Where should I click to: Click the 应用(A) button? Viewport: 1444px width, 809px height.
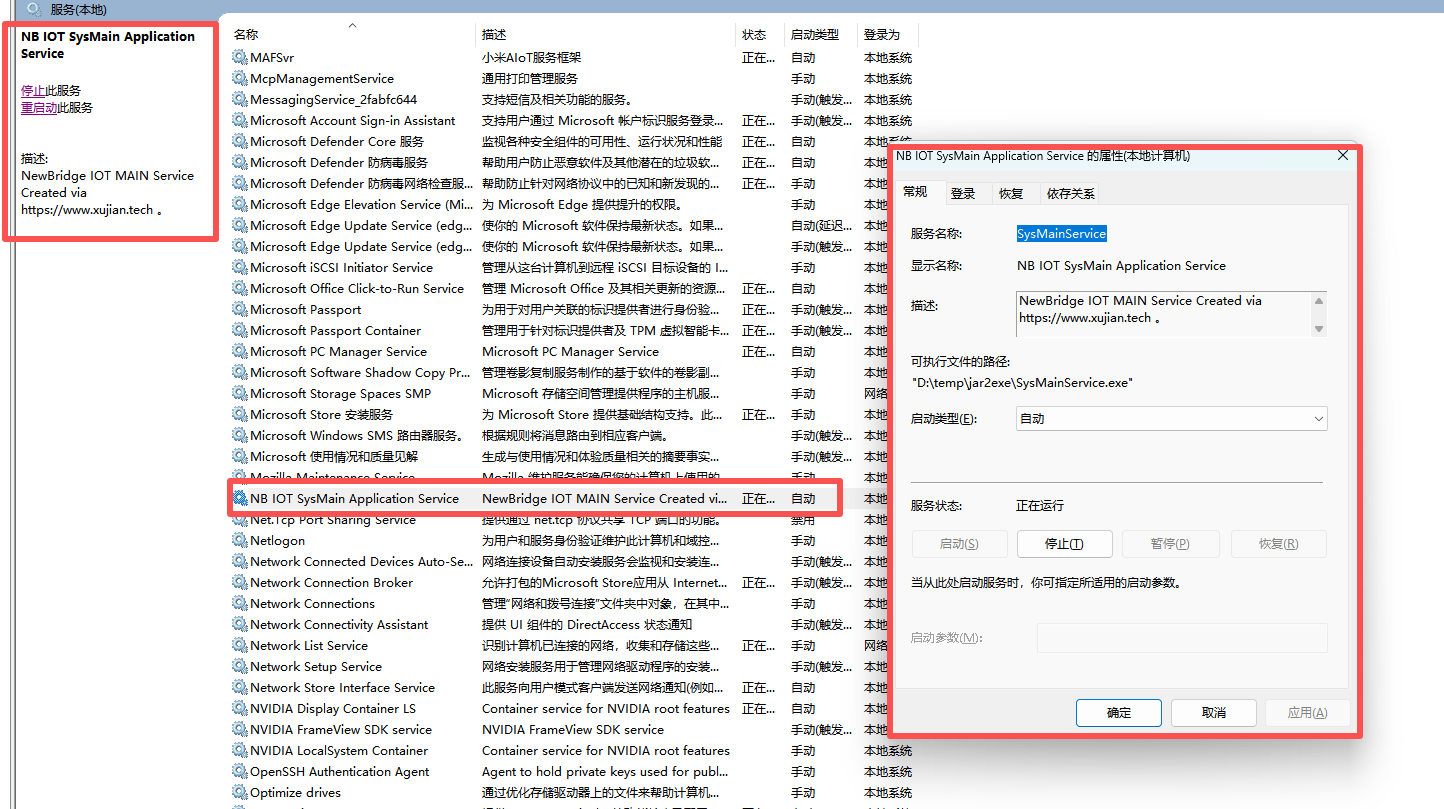click(x=1308, y=713)
